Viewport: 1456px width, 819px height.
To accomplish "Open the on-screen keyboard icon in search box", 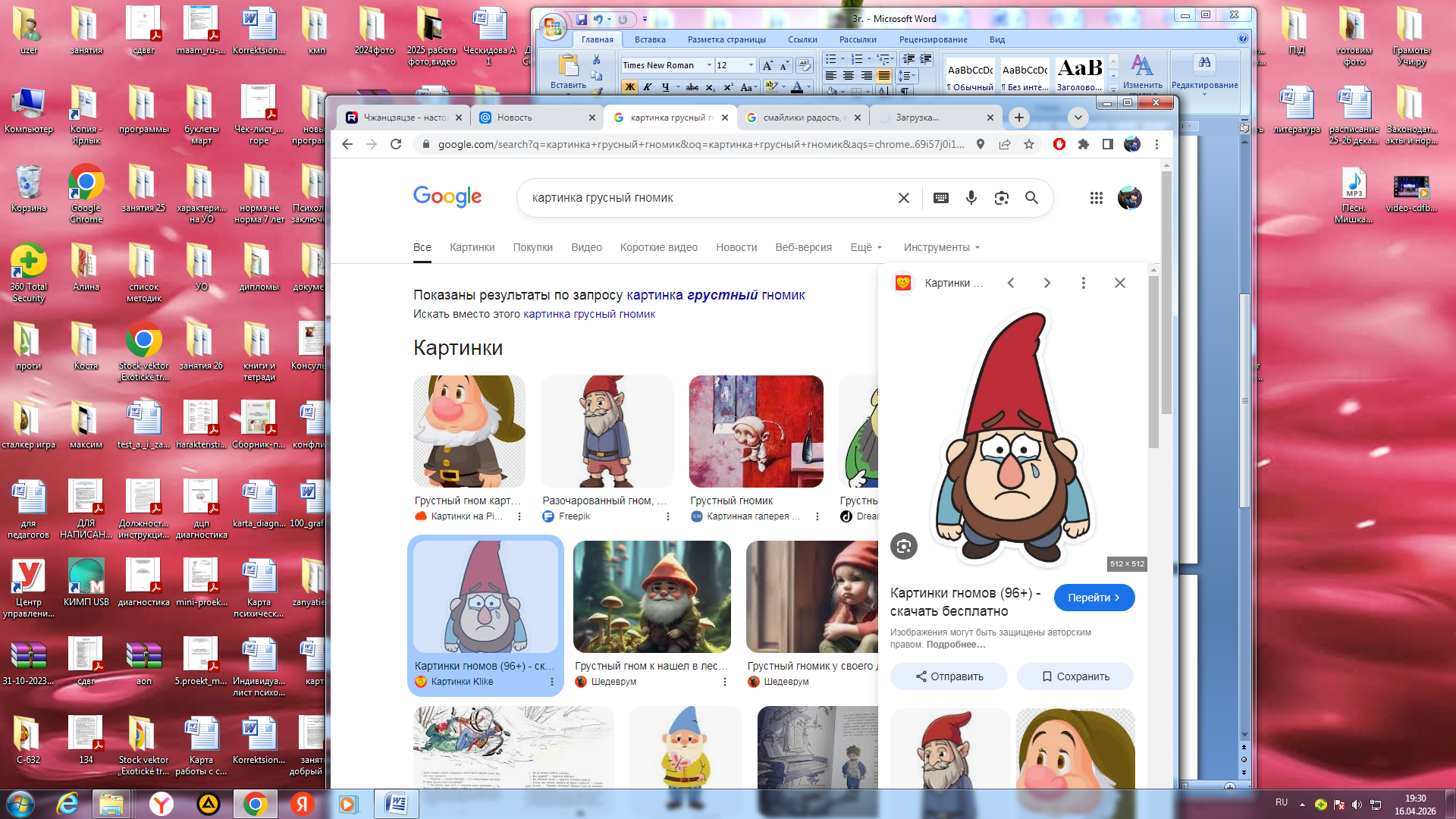I will tap(940, 198).
